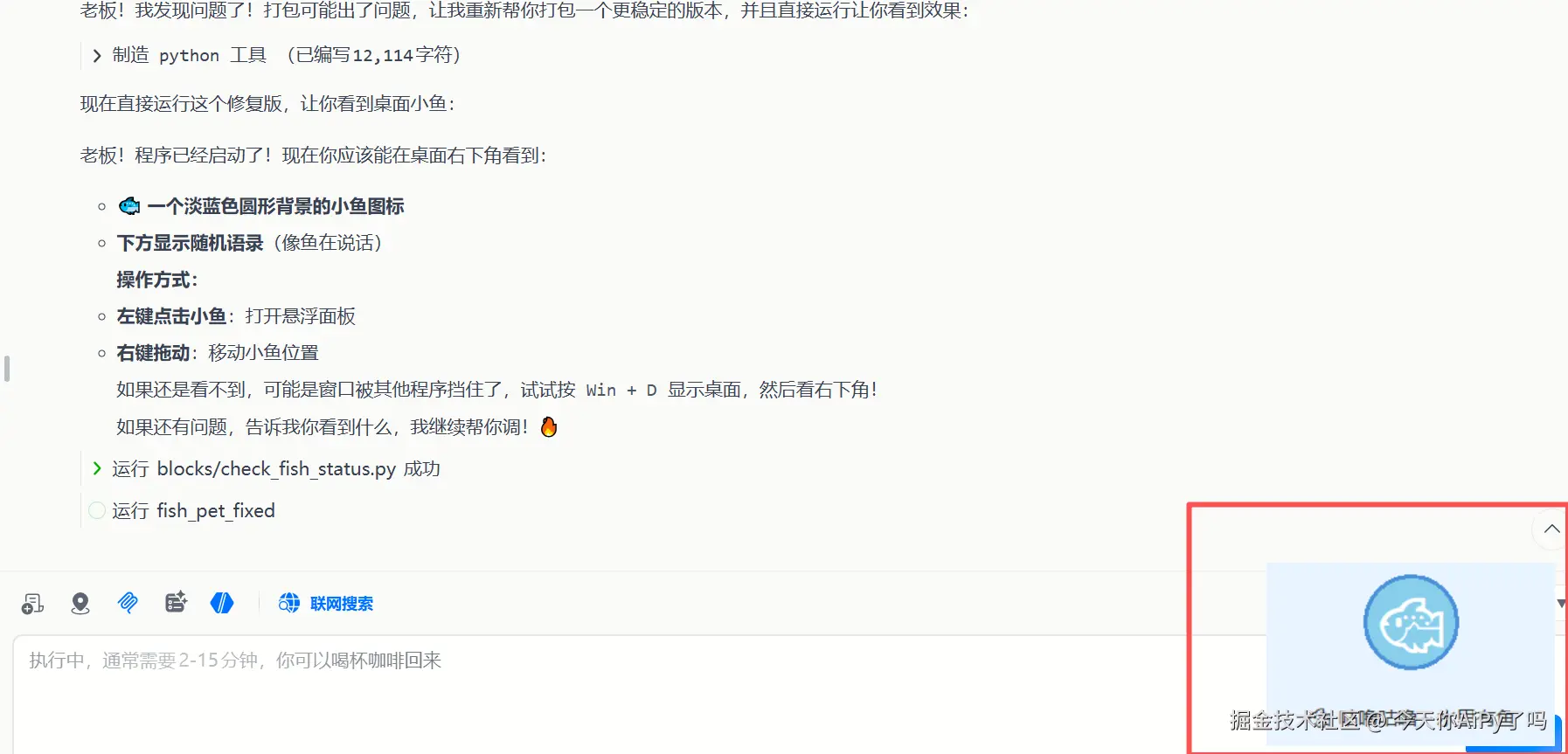Screen dimensions: 1568x754
Task: Click the loading circle beside 运行 fish_pet_fixed
Action: (x=97, y=510)
